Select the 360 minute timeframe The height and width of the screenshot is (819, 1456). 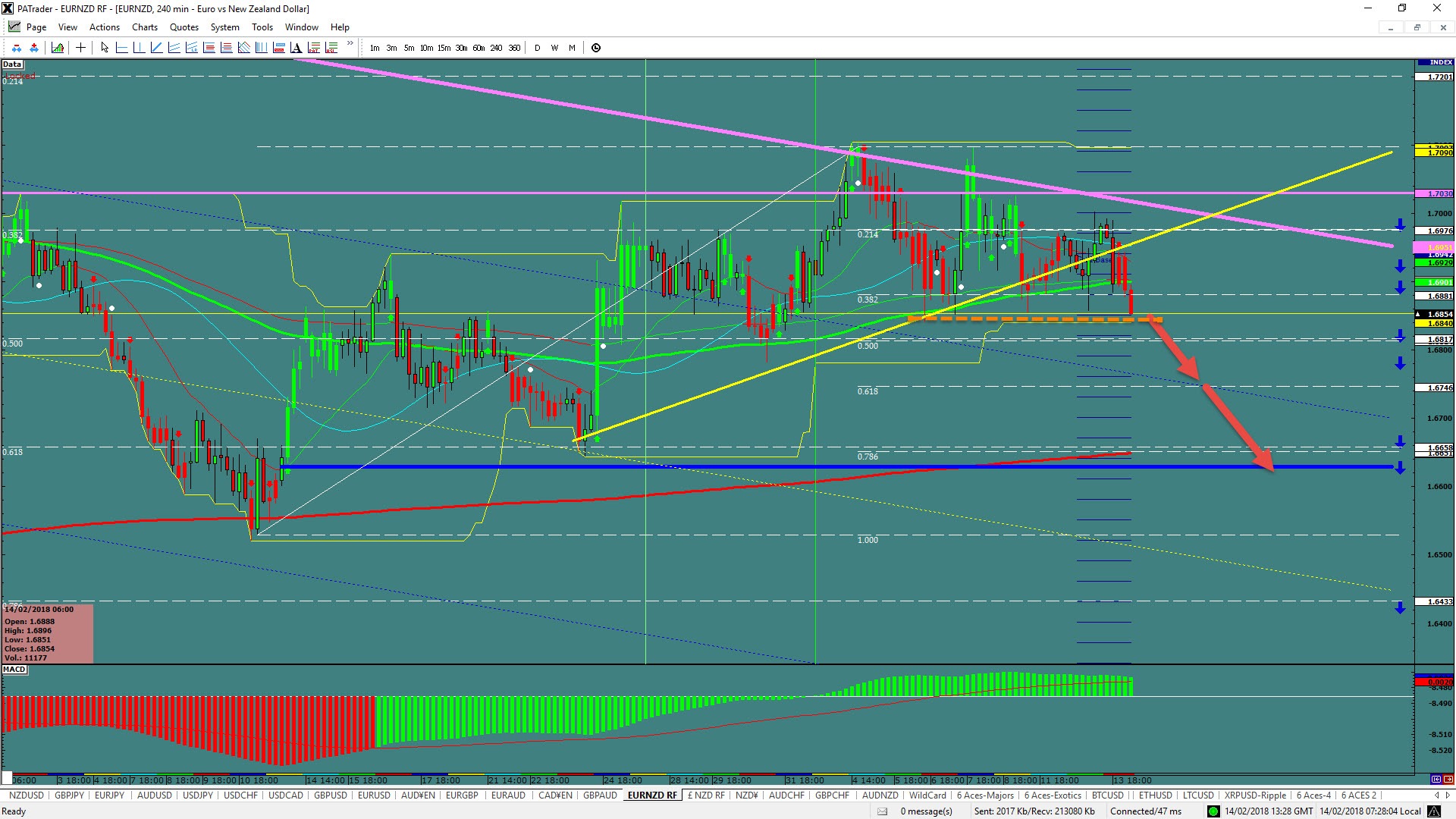pos(514,48)
